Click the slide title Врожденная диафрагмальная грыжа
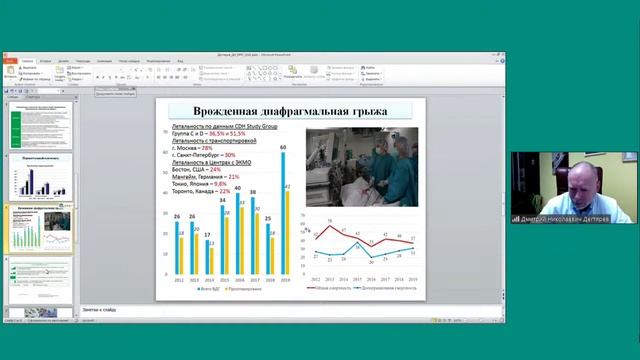This screenshot has height=360, width=640. [290, 111]
